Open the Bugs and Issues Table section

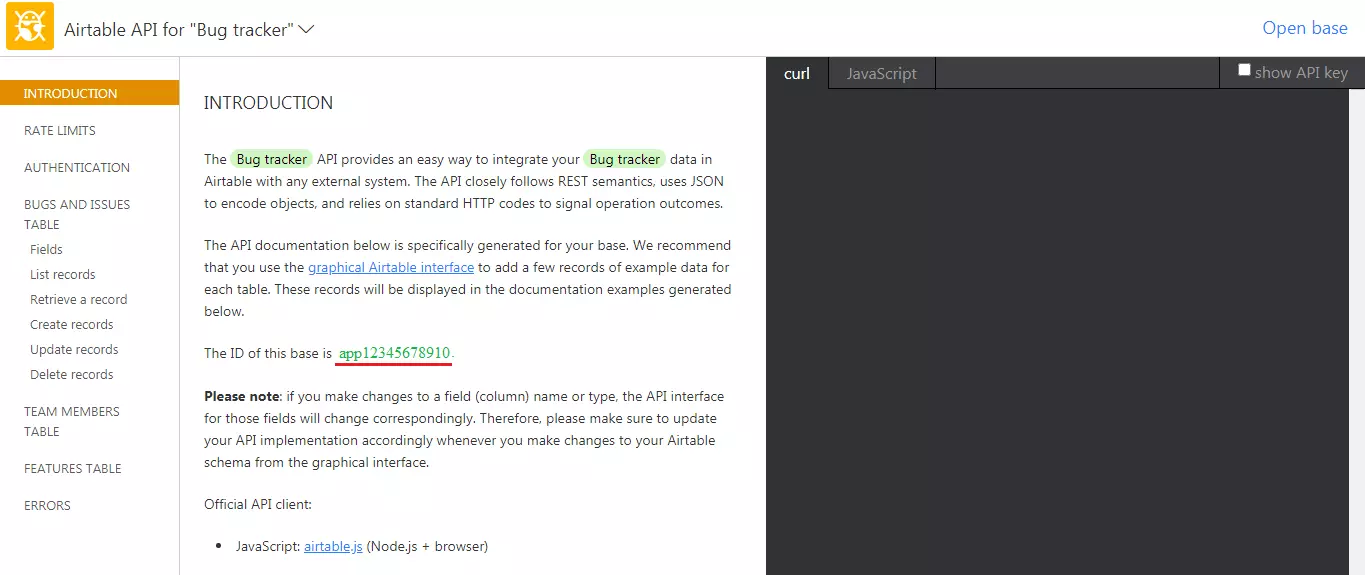[77, 214]
